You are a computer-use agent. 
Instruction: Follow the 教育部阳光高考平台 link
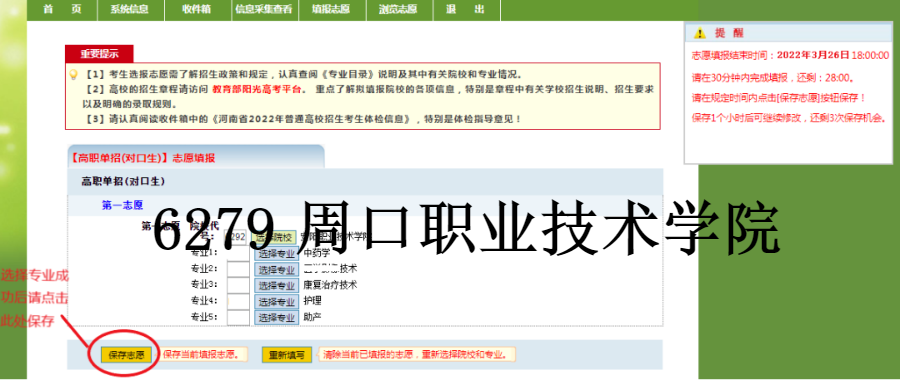pos(256,90)
